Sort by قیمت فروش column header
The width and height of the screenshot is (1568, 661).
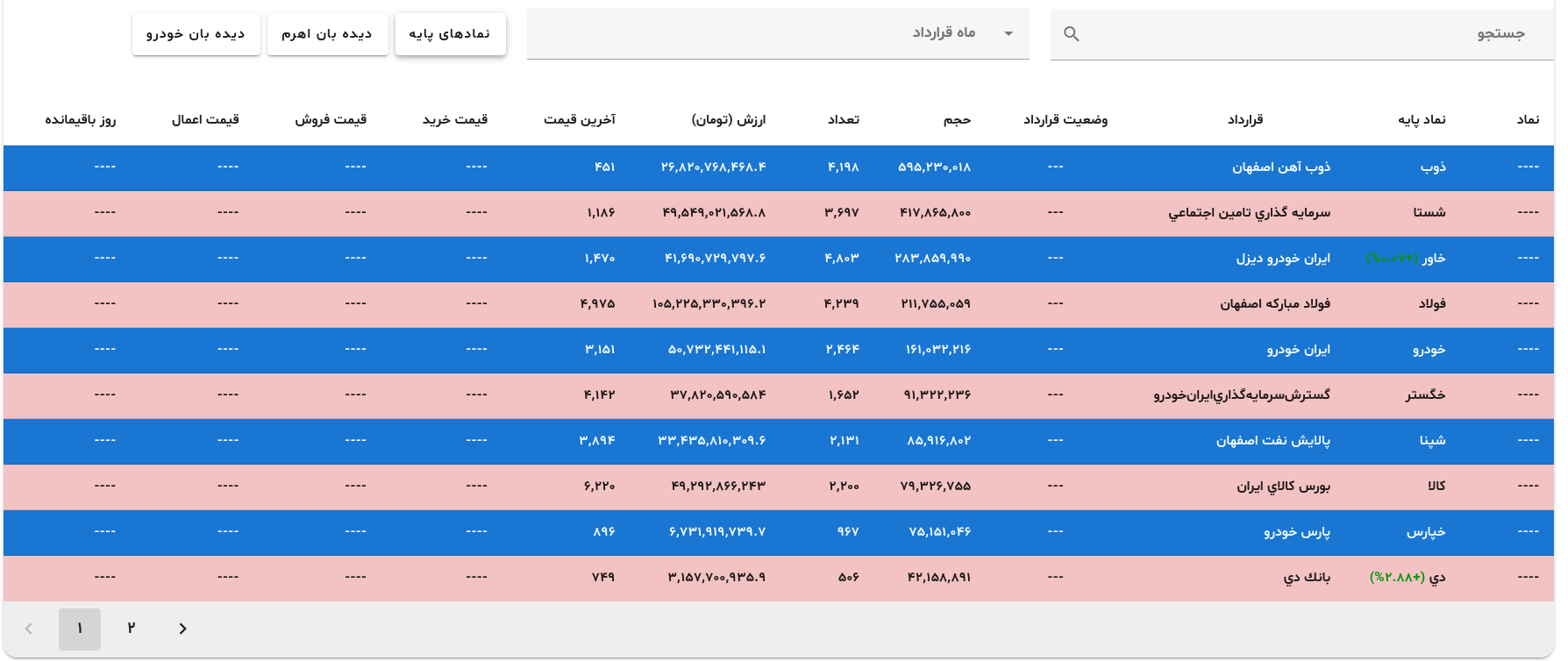(331, 119)
